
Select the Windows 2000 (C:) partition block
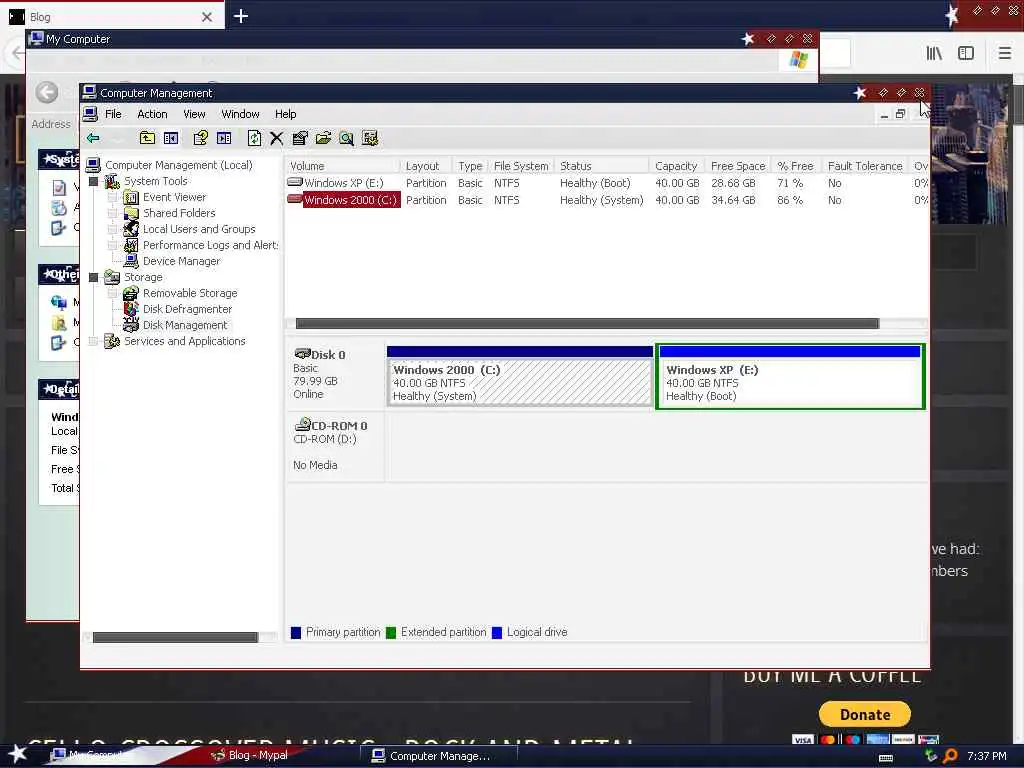point(520,376)
